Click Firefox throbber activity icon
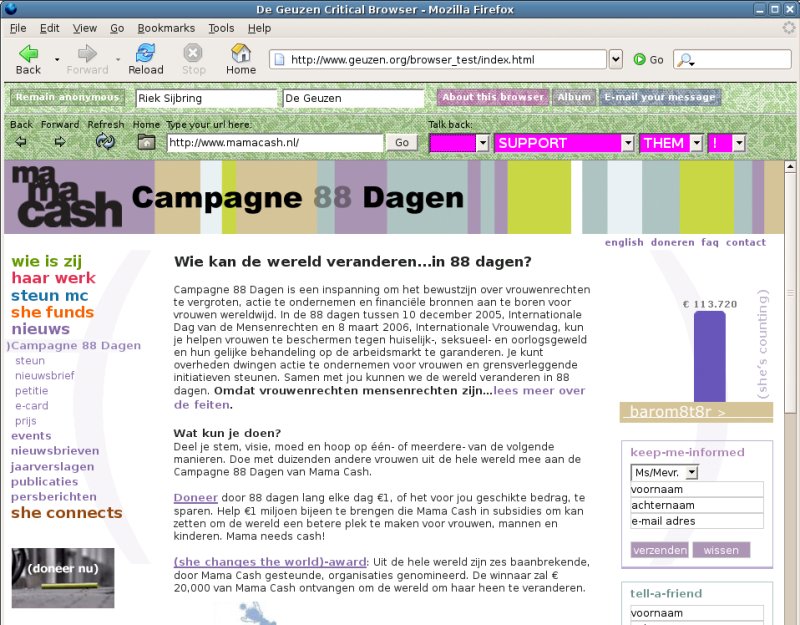Screen dimensions: 800x625 [789, 28]
